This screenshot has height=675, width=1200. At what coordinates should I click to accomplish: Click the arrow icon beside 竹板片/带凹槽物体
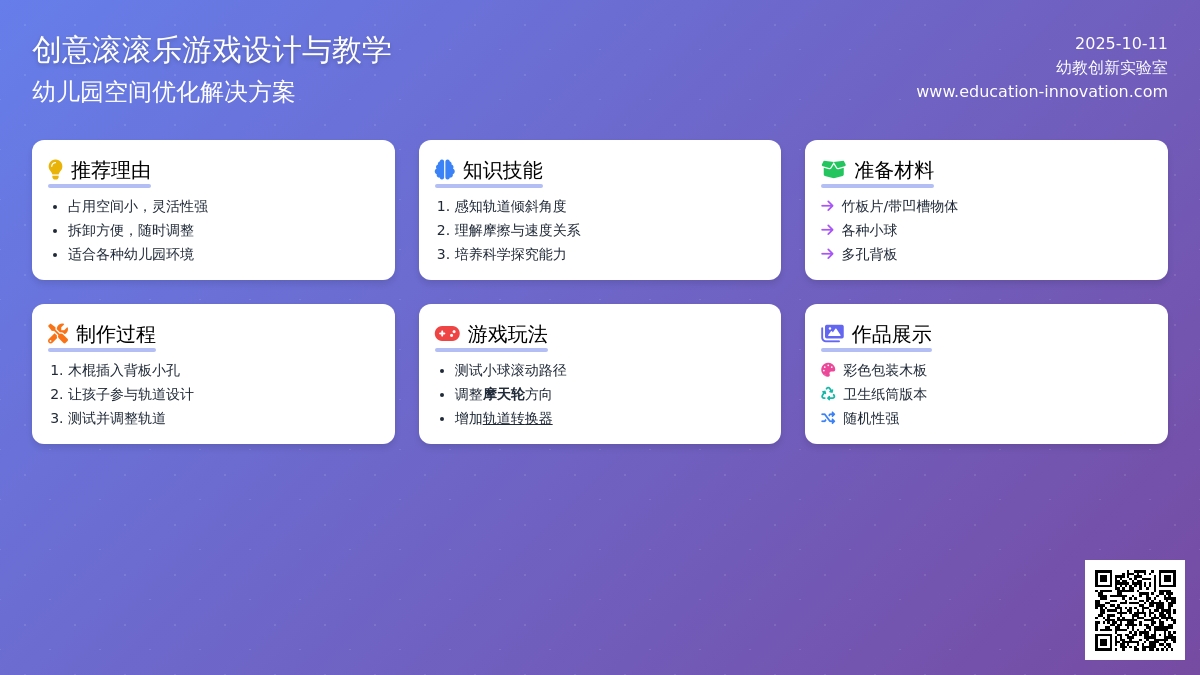(827, 206)
